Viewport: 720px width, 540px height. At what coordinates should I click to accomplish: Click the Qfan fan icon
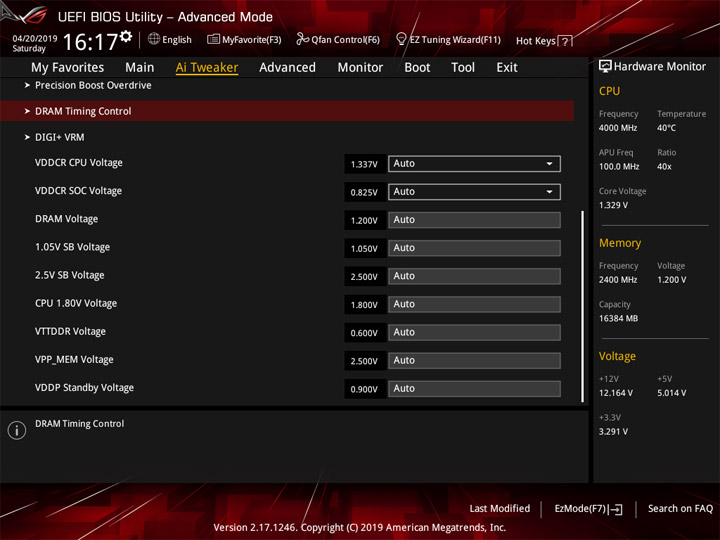pyautogui.click(x=302, y=39)
